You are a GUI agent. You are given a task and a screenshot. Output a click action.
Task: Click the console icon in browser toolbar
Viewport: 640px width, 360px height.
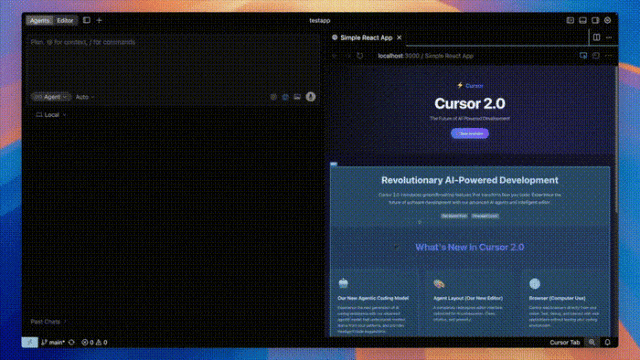point(596,56)
